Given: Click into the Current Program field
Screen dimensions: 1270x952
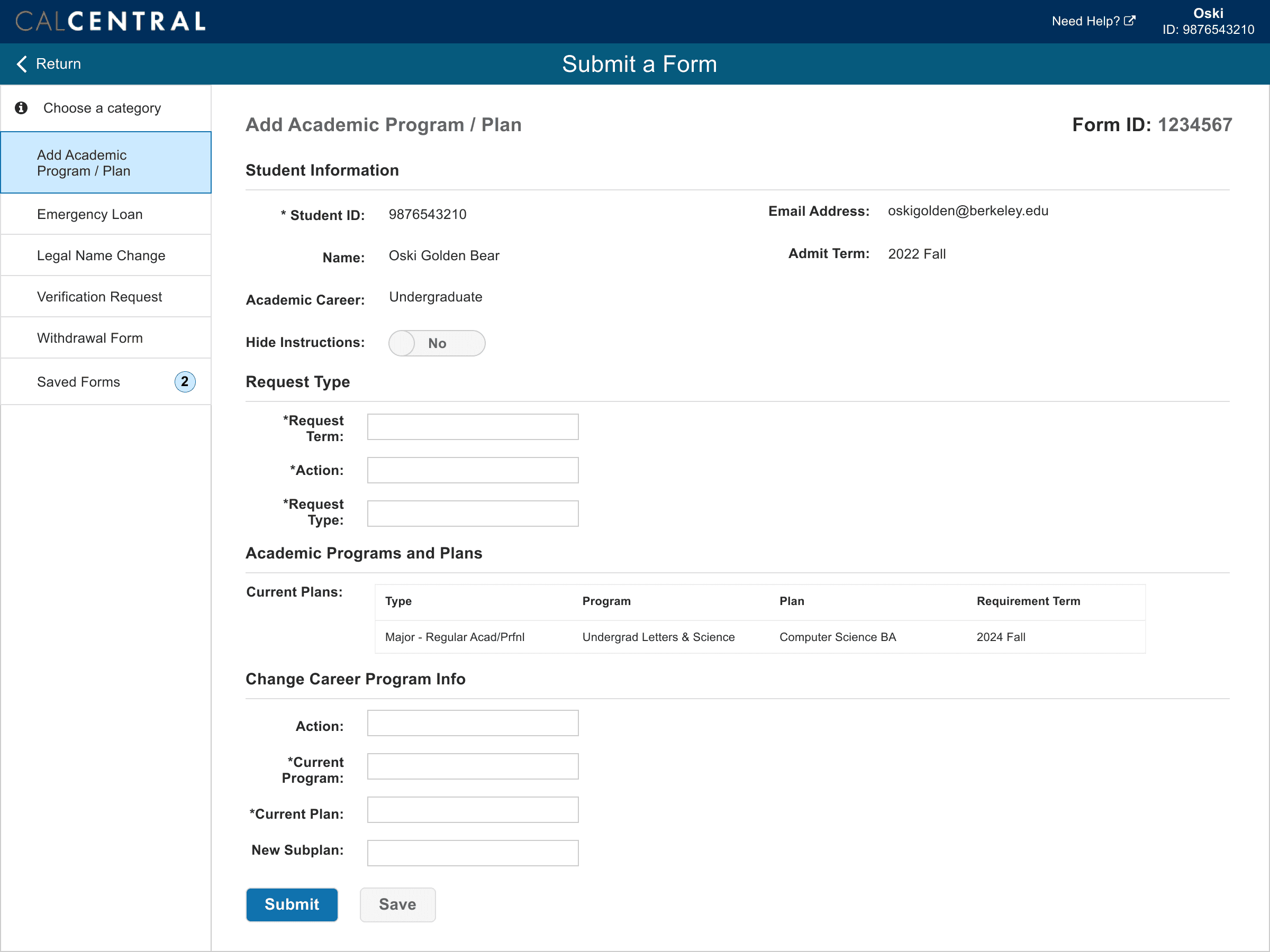Looking at the screenshot, I should click(x=473, y=766).
